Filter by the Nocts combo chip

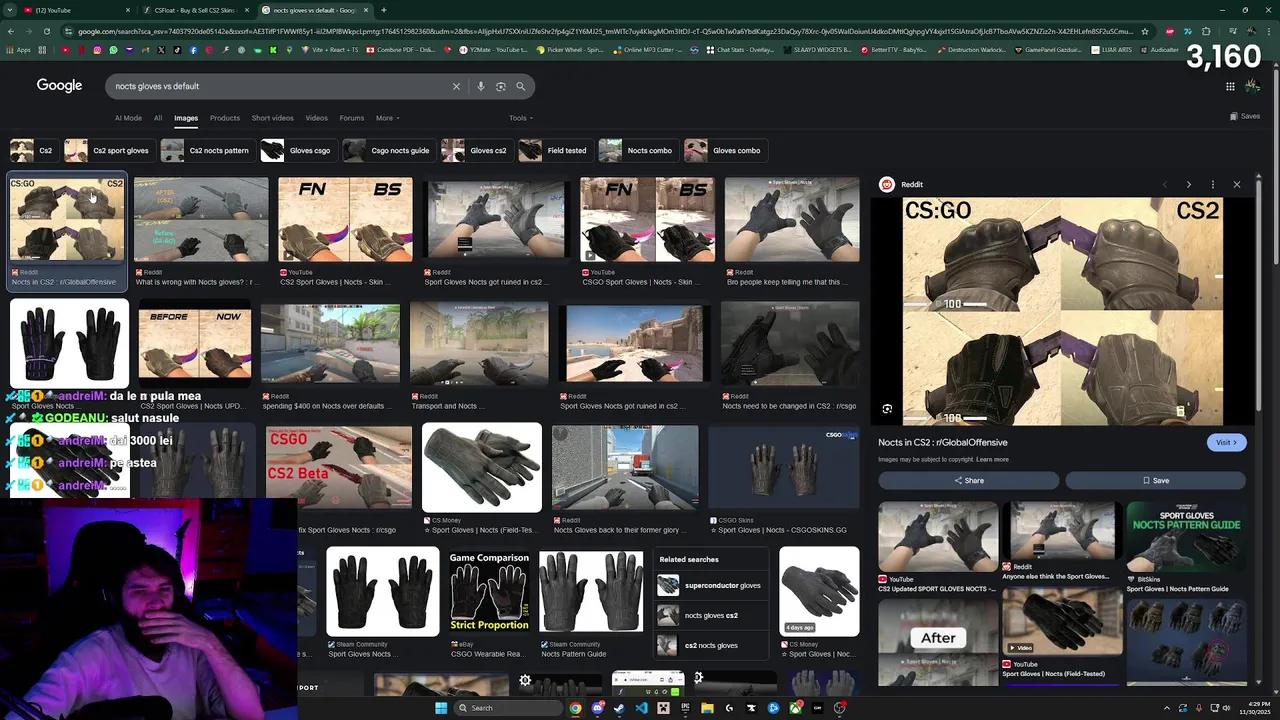637,150
